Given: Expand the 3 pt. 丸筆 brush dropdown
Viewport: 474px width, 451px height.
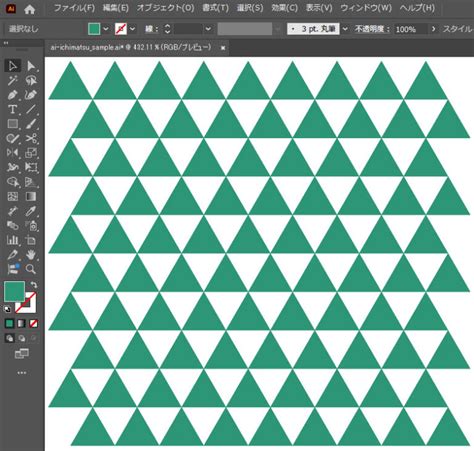Looking at the screenshot, I should [345, 29].
